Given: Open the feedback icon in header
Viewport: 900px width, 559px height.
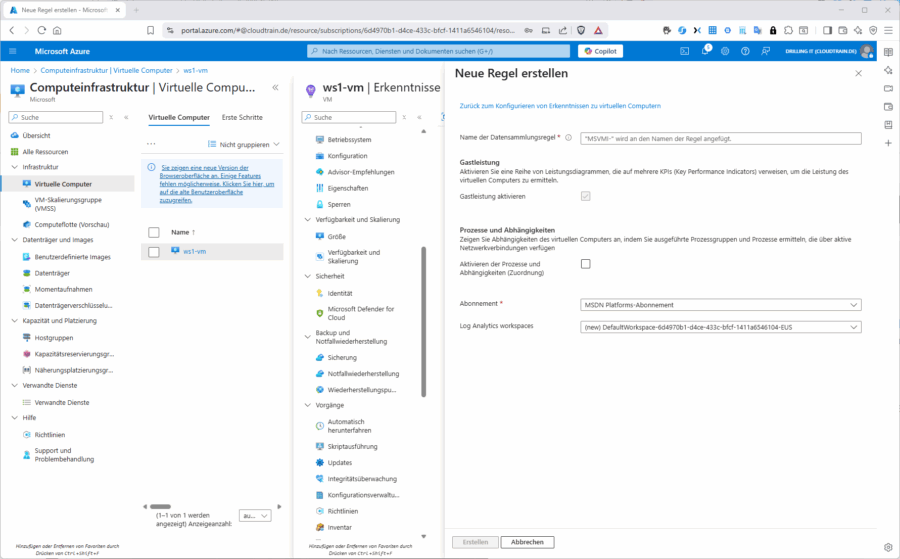Looking at the screenshot, I should 765,51.
